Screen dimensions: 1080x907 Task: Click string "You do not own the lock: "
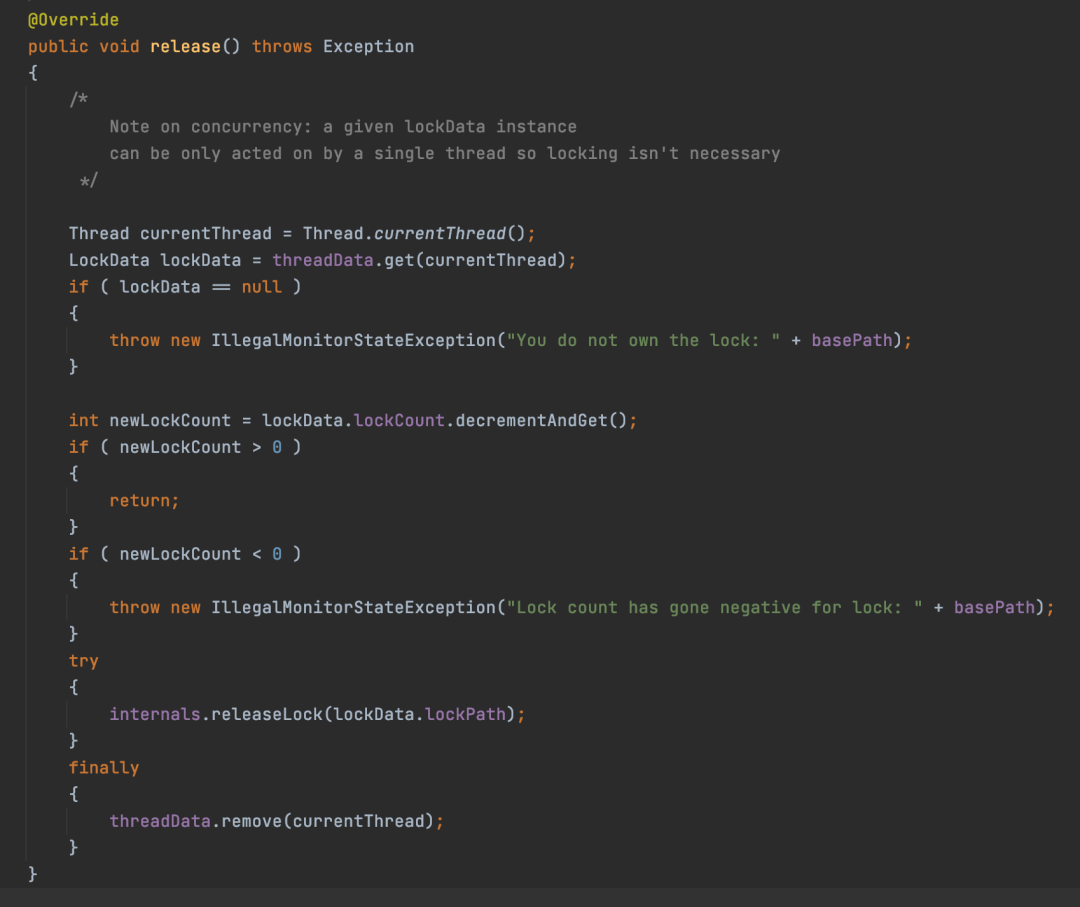pos(643,340)
